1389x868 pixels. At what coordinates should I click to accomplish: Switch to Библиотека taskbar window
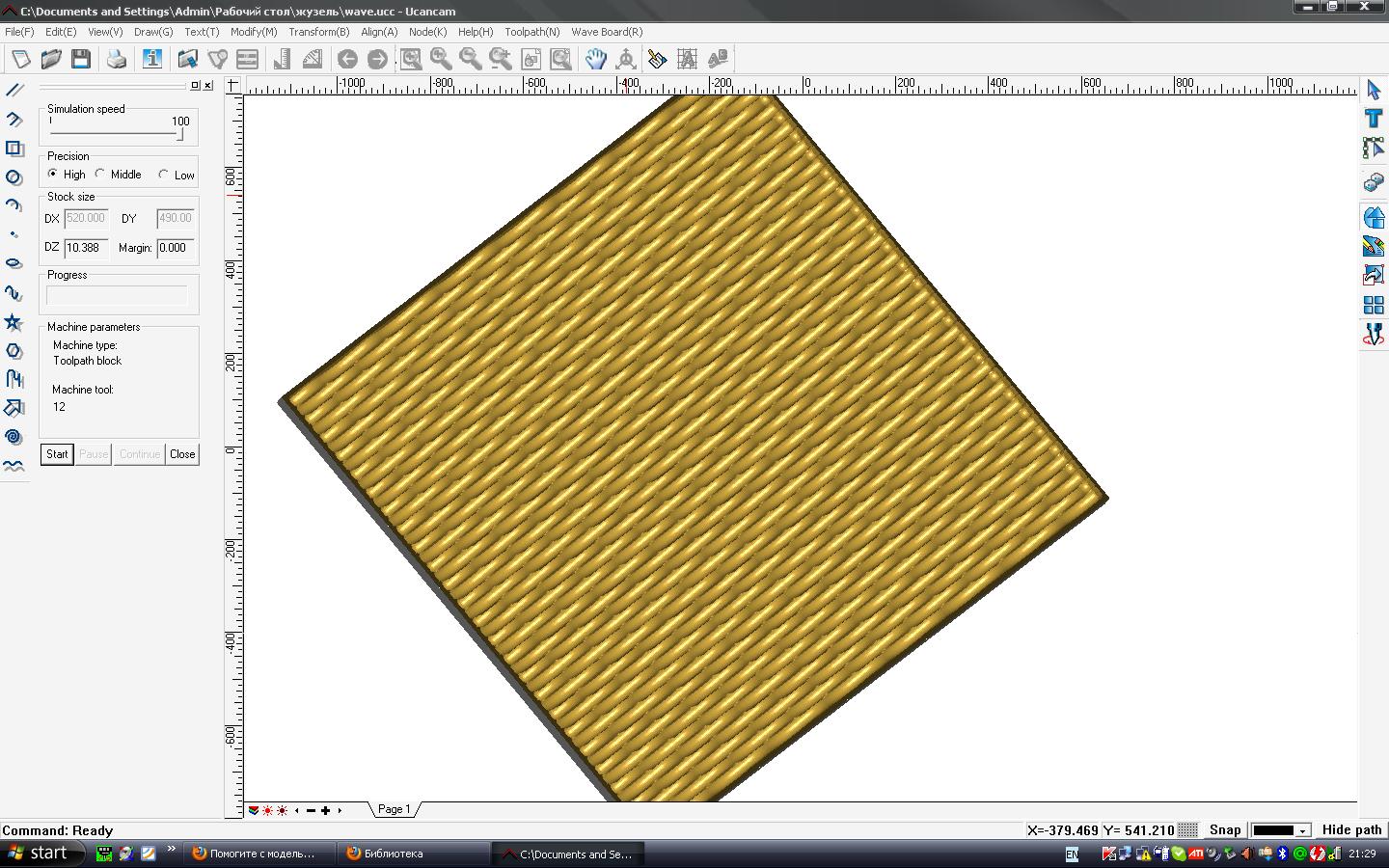pyautogui.click(x=413, y=854)
